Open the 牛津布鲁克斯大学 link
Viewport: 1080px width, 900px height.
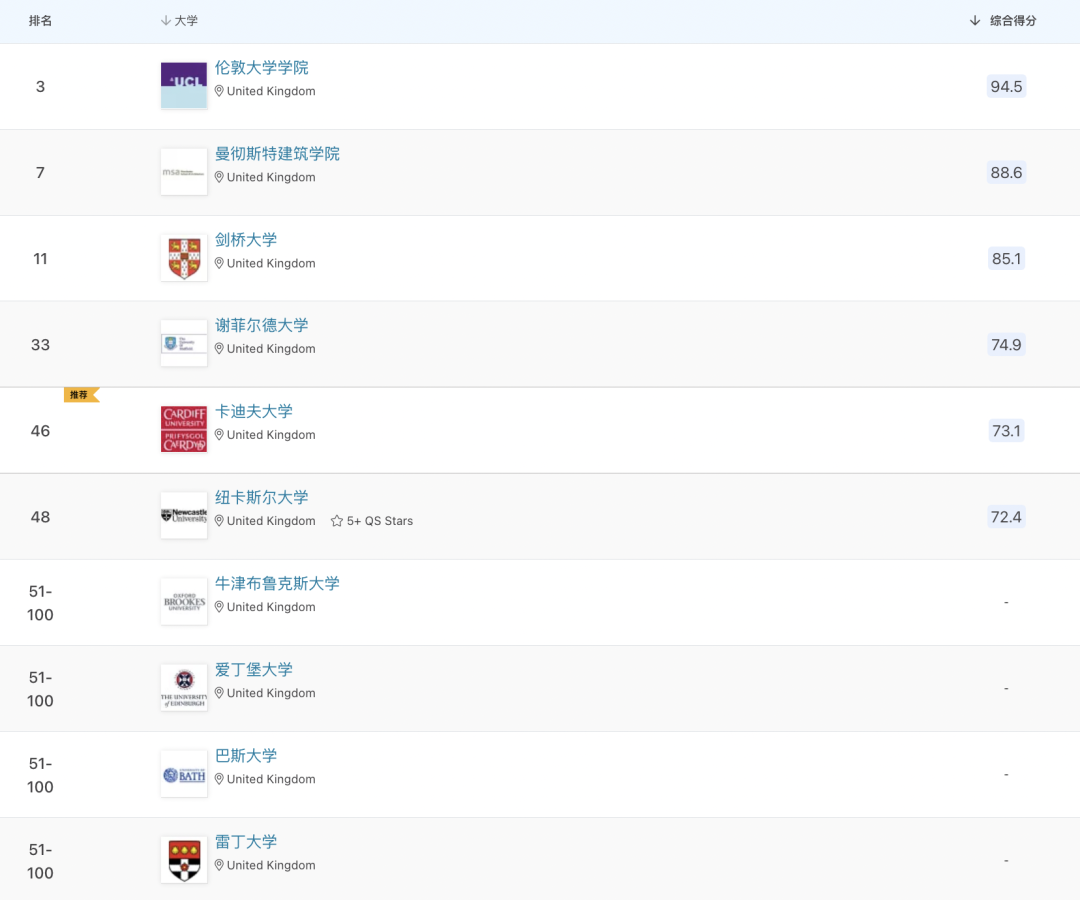[x=277, y=583]
